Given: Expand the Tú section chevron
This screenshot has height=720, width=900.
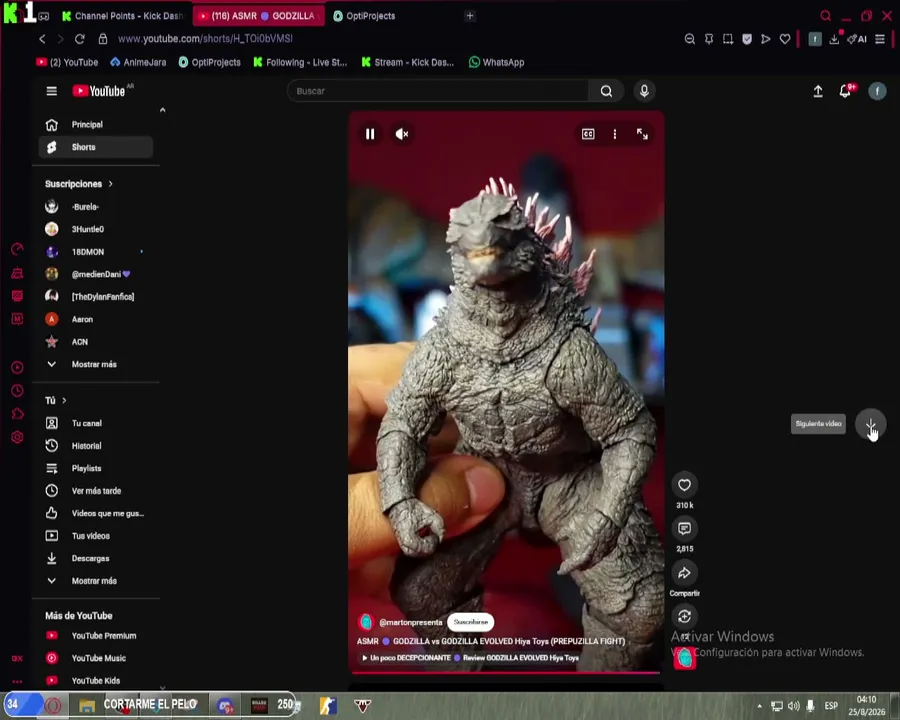Looking at the screenshot, I should 64,400.
